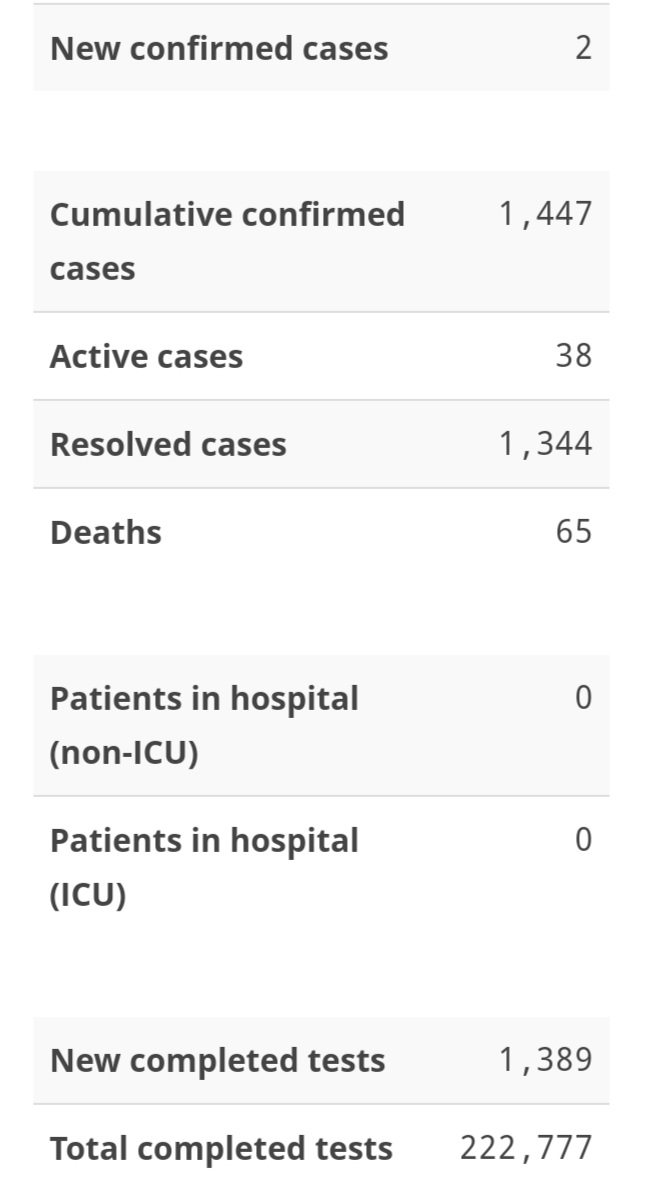Viewport: 651px width, 1181px height.
Task: Click the New confirmed cases label
Action: coord(219,48)
